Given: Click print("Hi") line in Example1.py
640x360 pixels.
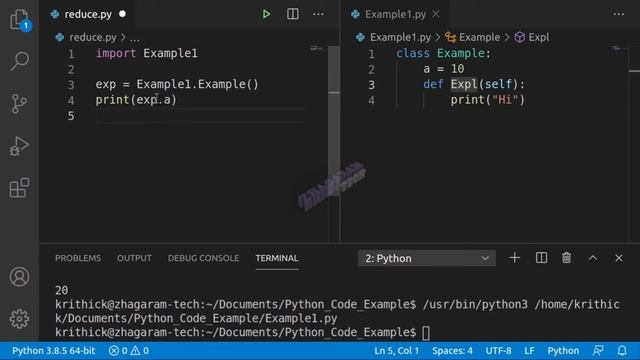Looking at the screenshot, I should pos(487,100).
